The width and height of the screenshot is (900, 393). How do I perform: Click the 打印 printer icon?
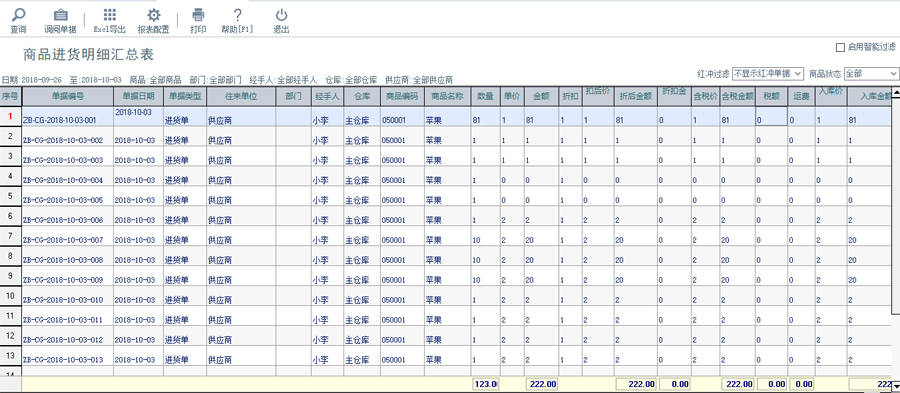click(x=198, y=15)
